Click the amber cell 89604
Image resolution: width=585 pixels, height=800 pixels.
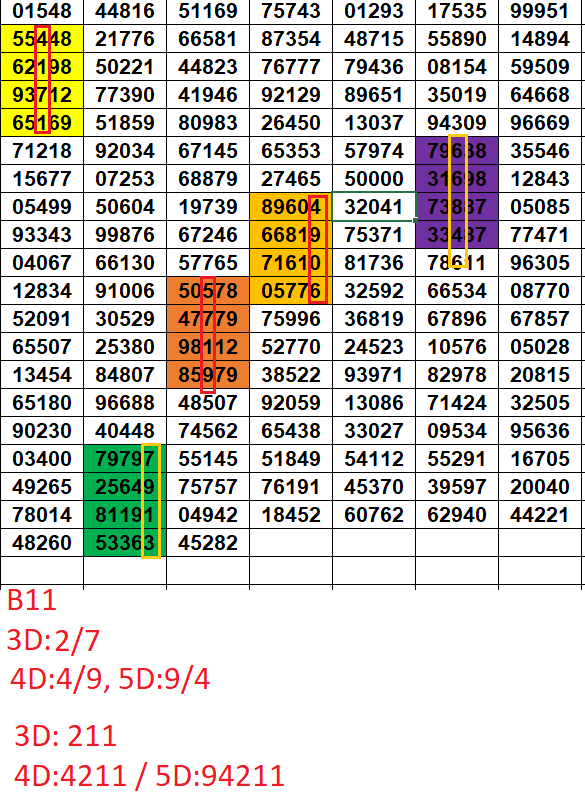291,207
